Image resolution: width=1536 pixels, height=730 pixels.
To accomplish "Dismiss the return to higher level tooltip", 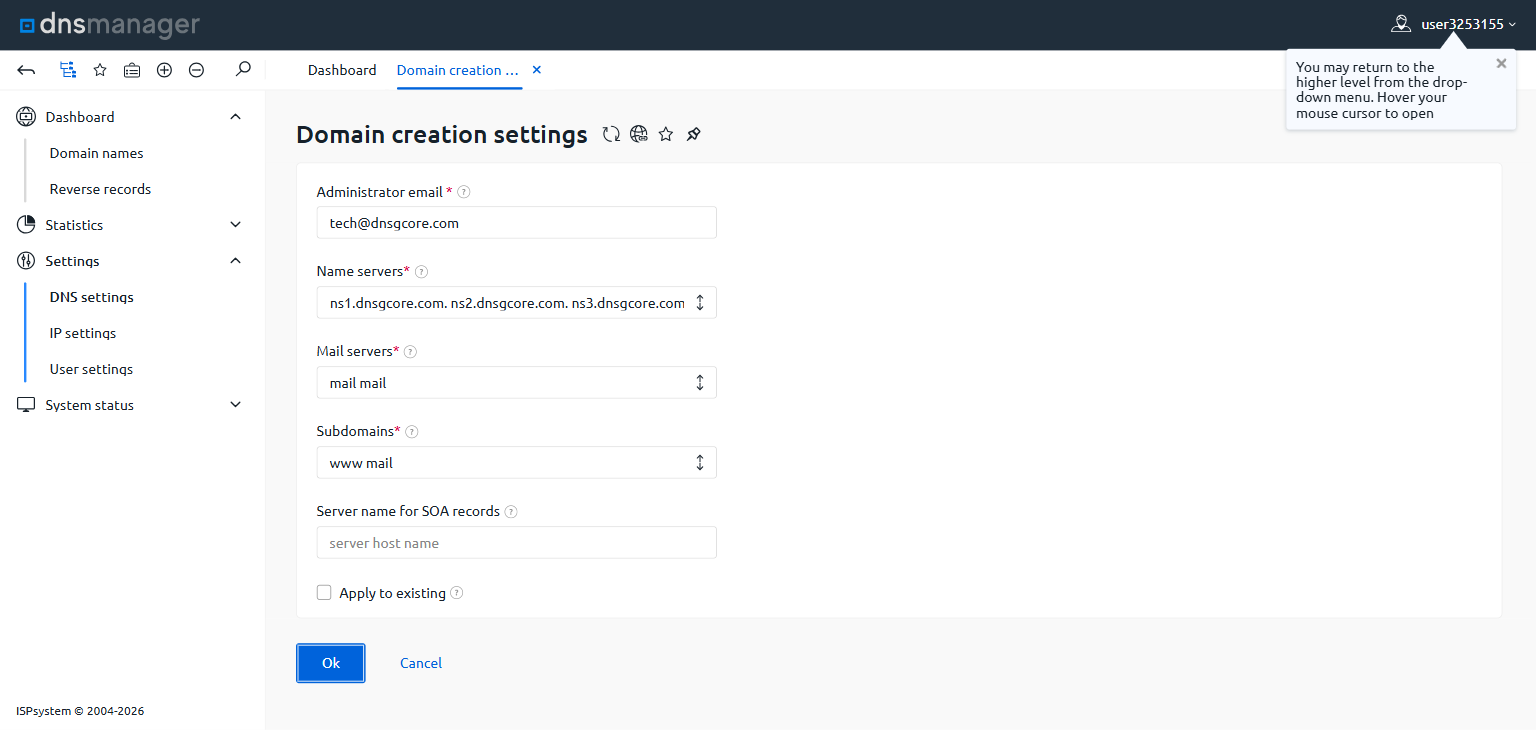I will [1501, 63].
